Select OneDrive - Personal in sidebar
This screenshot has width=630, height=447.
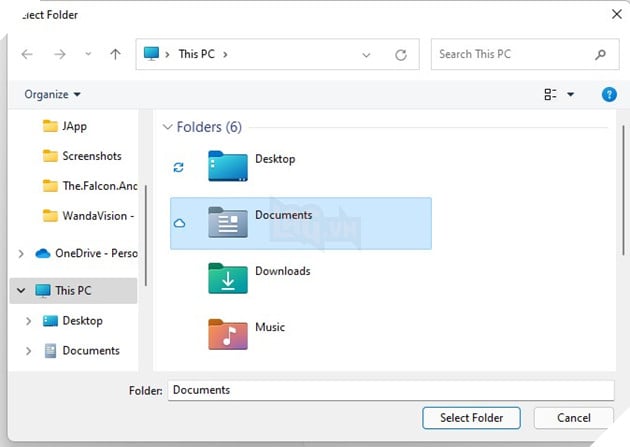pyautogui.click(x=96, y=253)
